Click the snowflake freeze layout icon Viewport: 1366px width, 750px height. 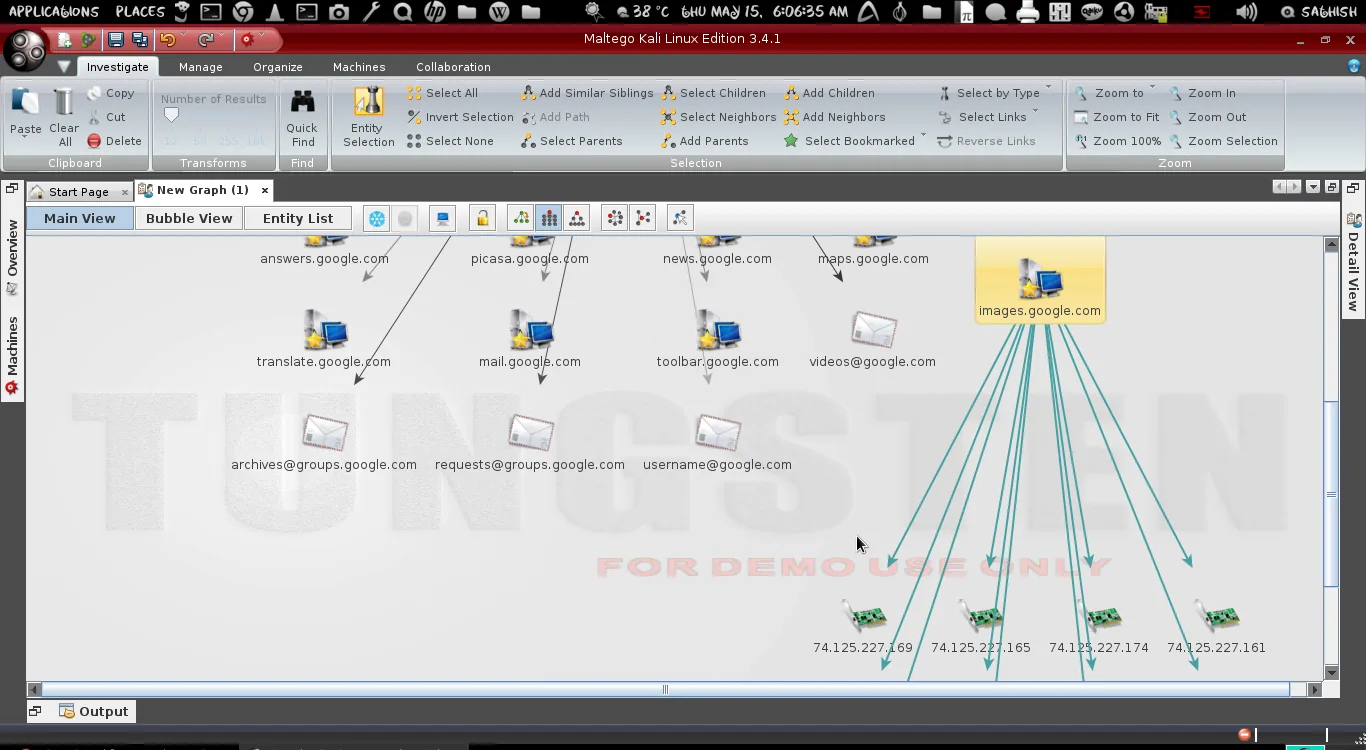tap(377, 218)
